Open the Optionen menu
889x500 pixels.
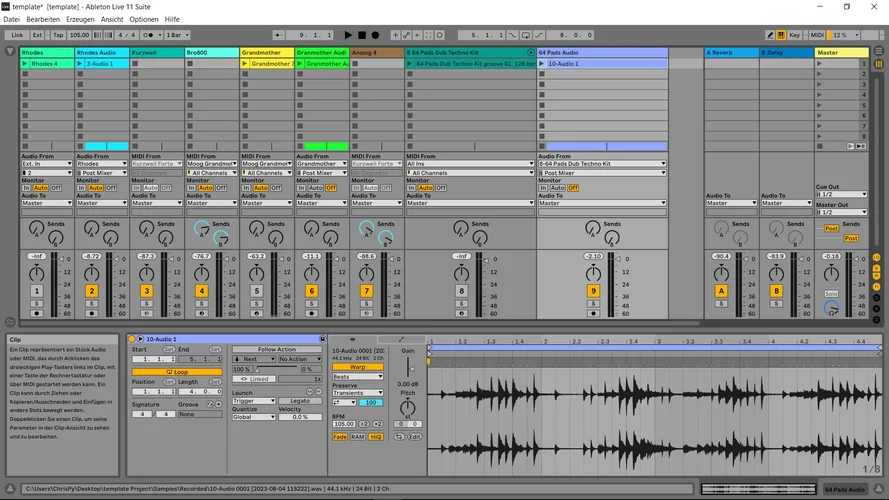pyautogui.click(x=144, y=19)
